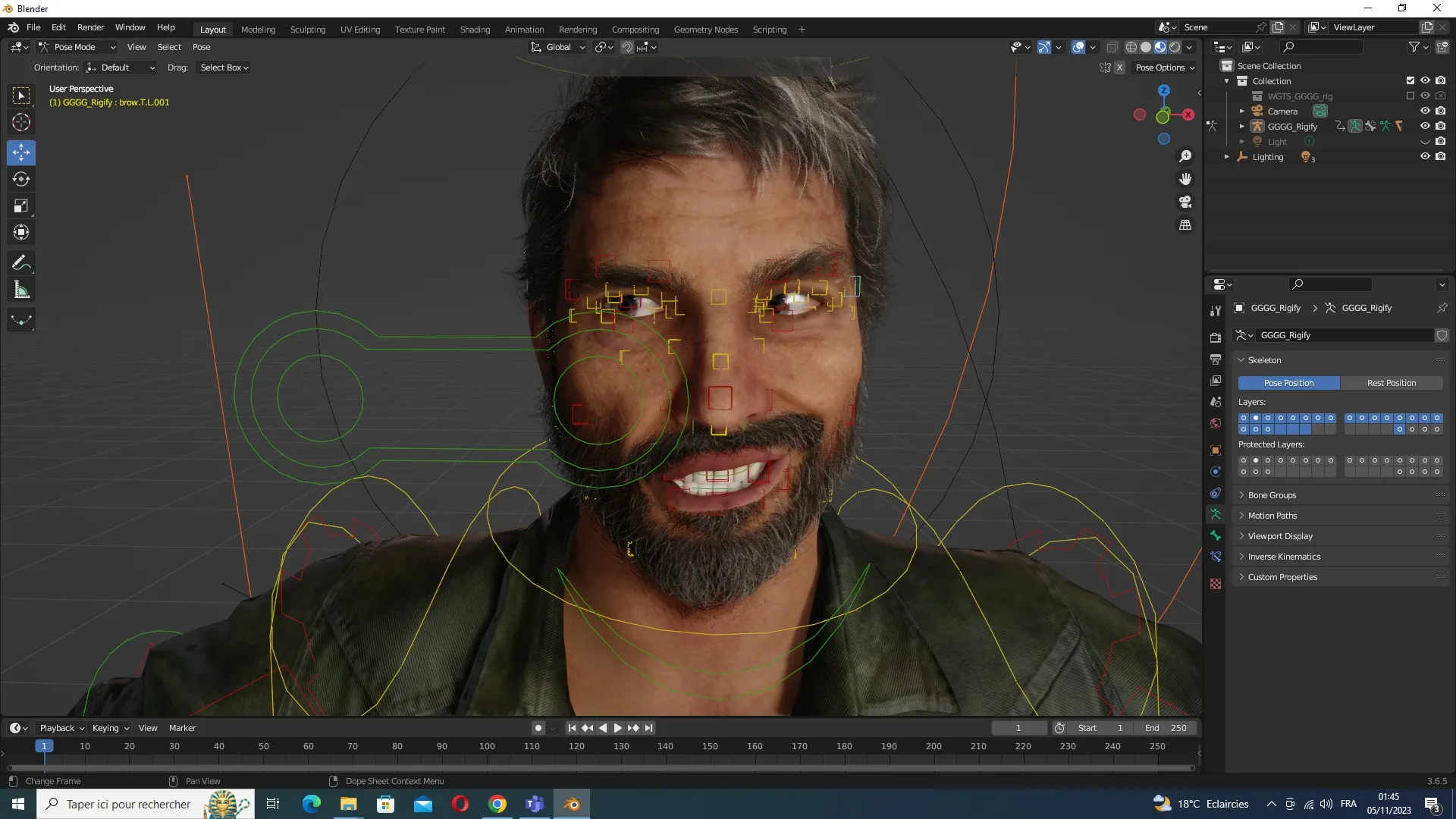Click the End frame field
The width and height of the screenshot is (1456, 819).
pos(1167,728)
